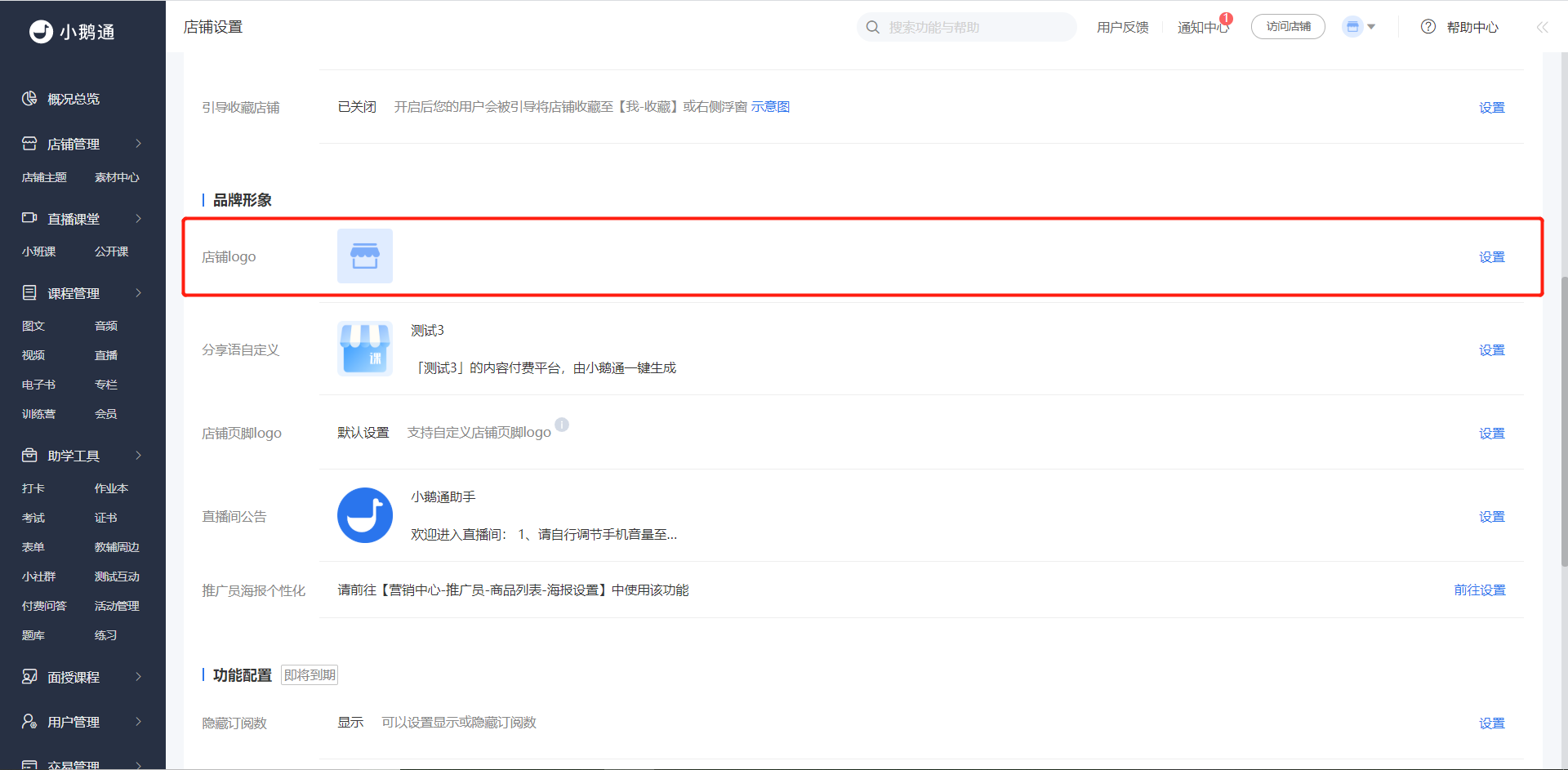This screenshot has width=1568, height=770.
Task: Expand the 面授课程 chevron
Action: [x=138, y=677]
